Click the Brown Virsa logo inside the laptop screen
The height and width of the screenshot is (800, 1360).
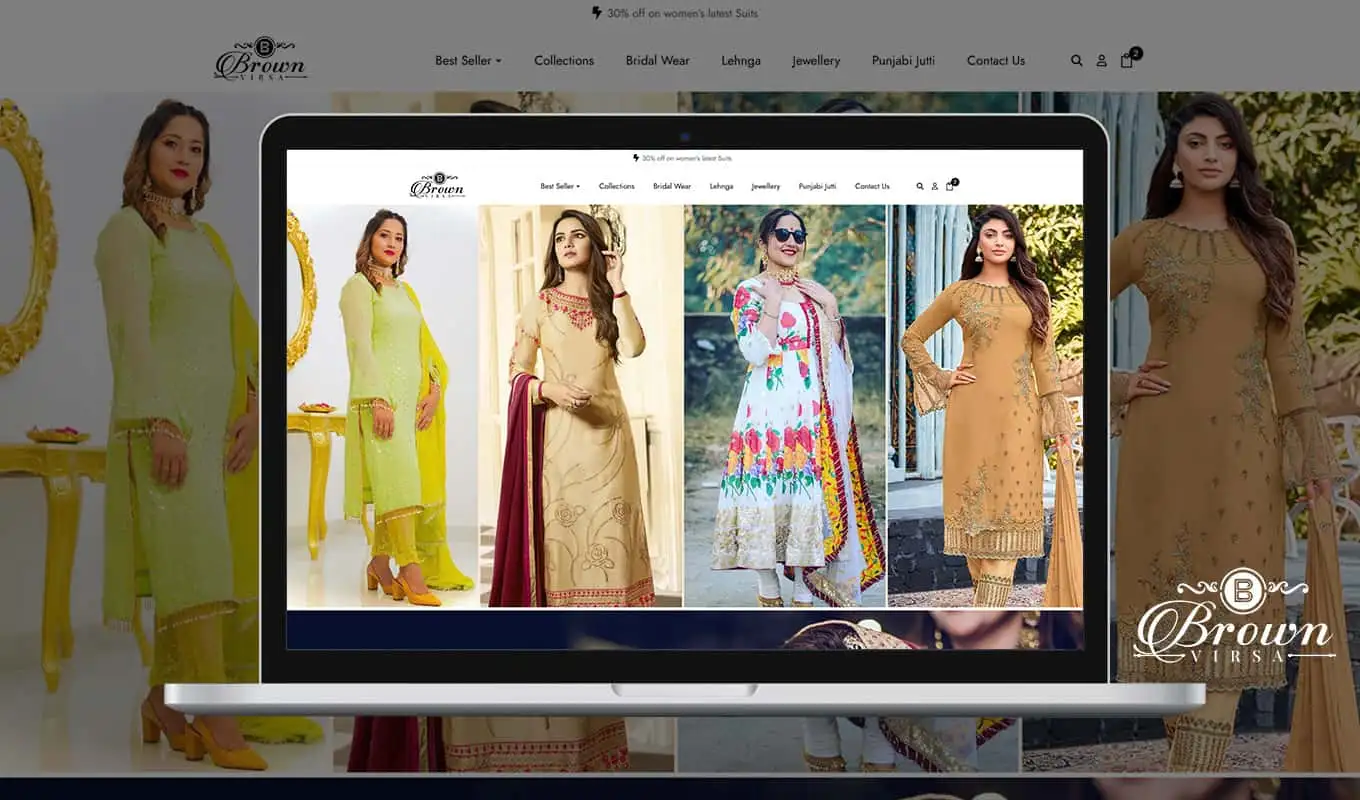438,185
